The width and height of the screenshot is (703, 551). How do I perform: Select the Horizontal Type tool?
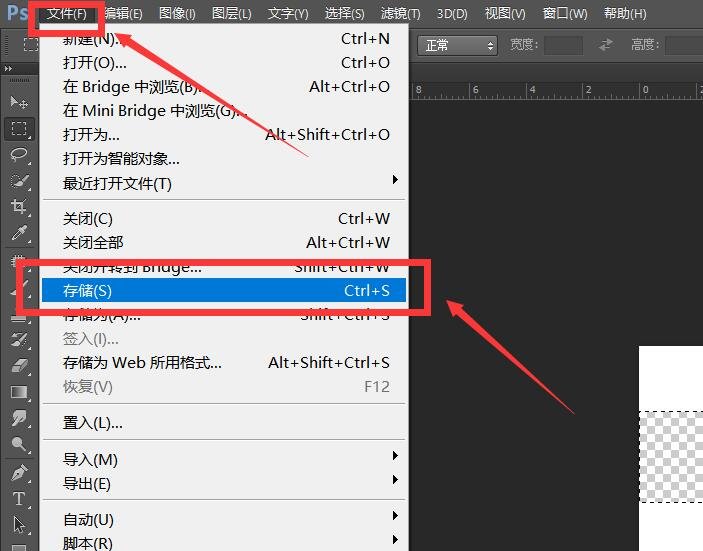pos(19,499)
